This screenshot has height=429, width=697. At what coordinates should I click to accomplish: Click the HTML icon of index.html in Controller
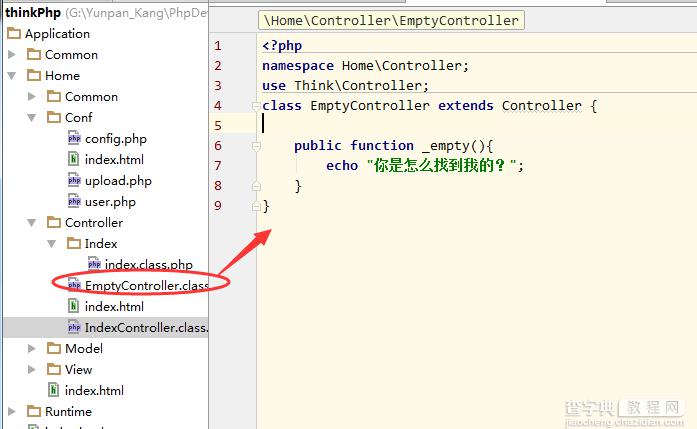click(x=74, y=306)
